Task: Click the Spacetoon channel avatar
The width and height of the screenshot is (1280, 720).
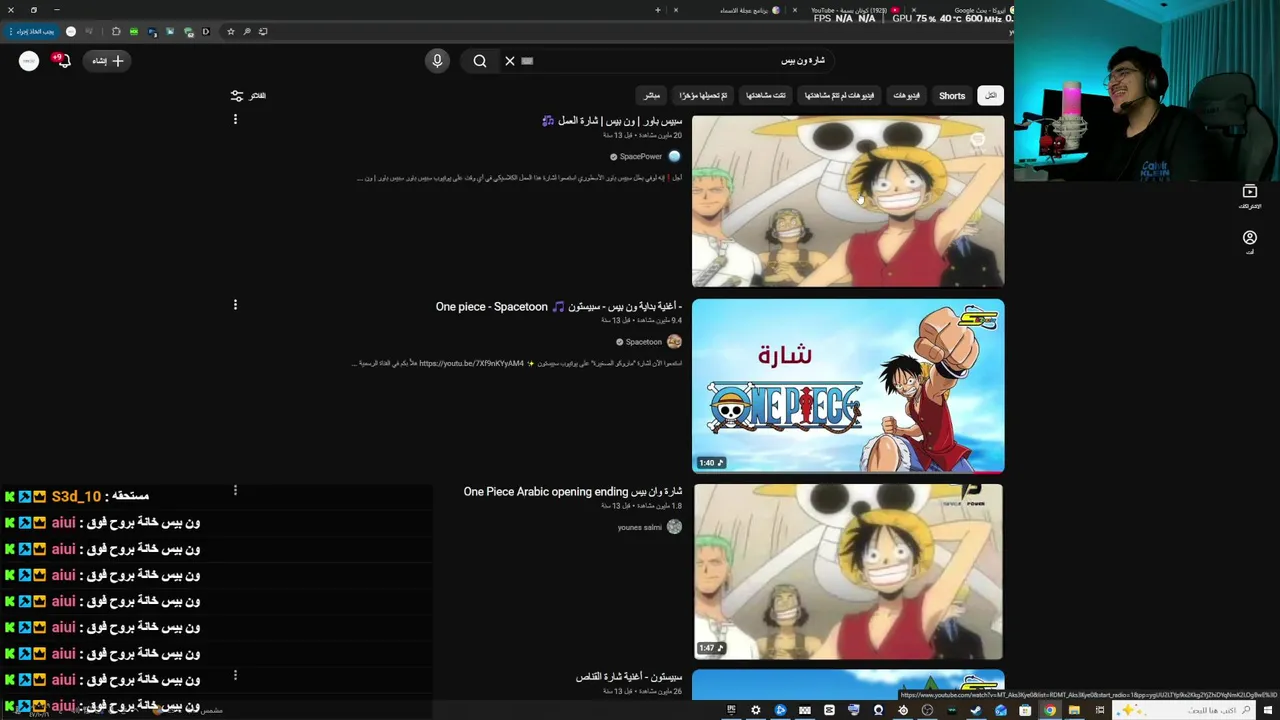Action: tap(674, 342)
